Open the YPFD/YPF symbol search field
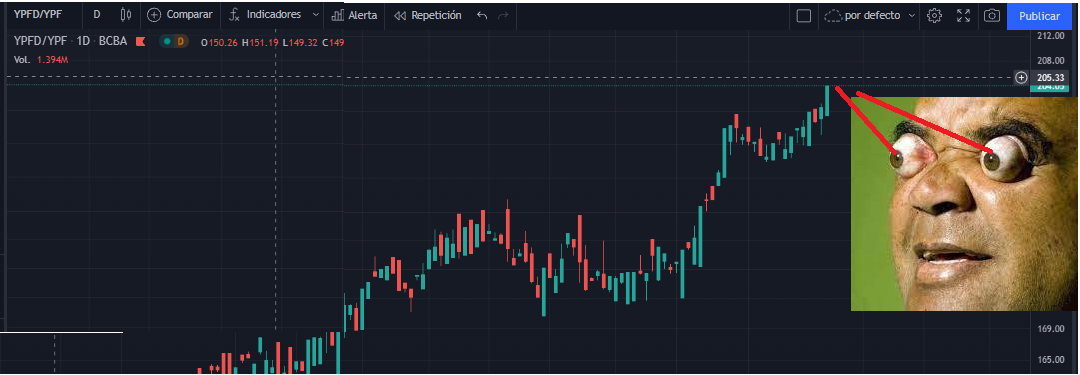The image size is (1080, 375). [x=39, y=14]
